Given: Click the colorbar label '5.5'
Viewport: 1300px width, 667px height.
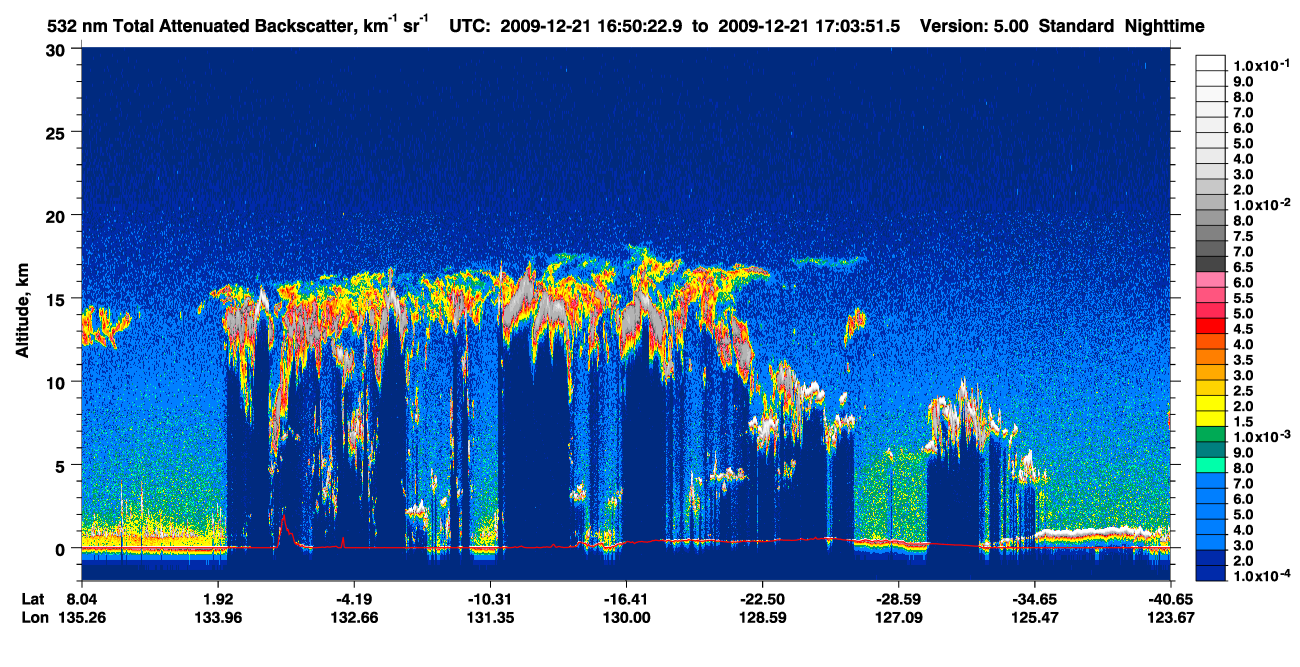Looking at the screenshot, I should [x=1245, y=298].
